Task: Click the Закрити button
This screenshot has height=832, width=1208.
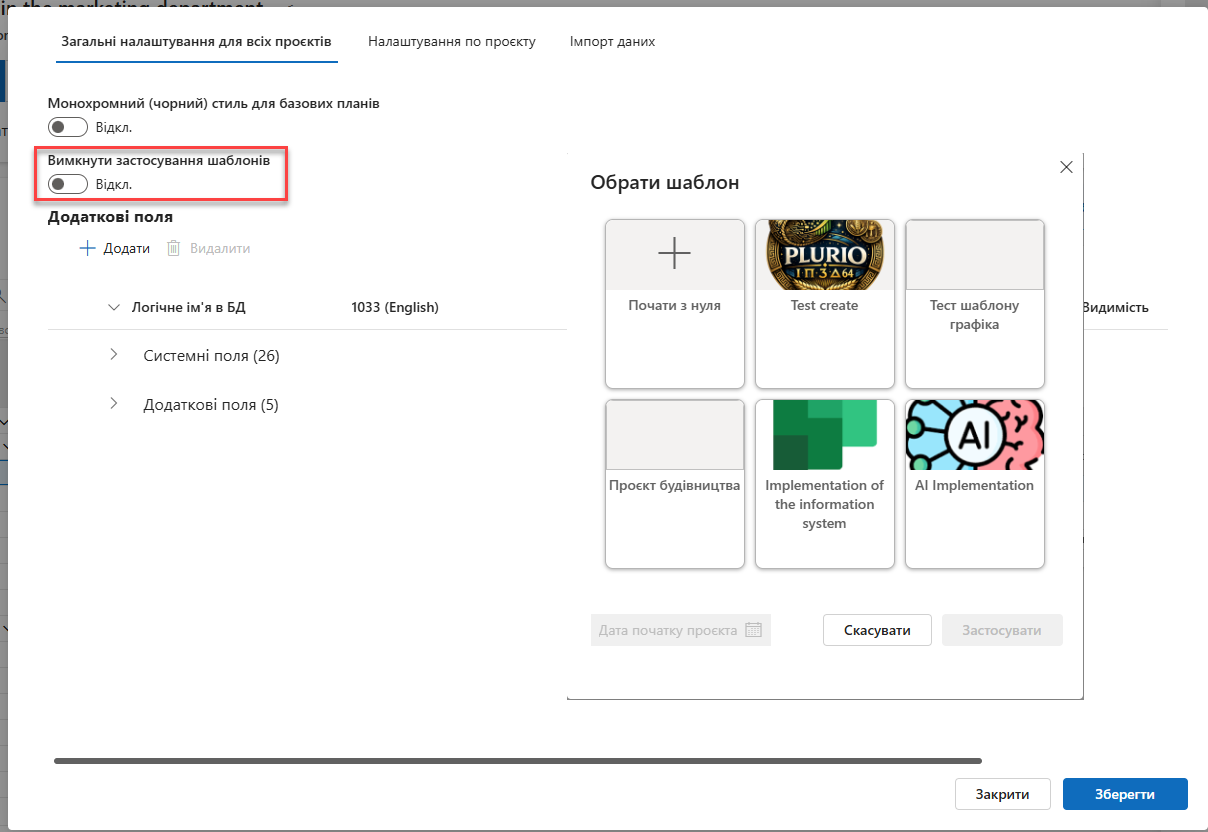Action: [1003, 794]
